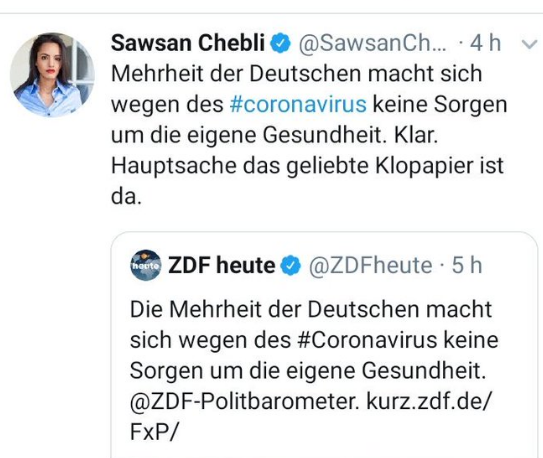Image resolution: width=543 pixels, height=458 pixels.
Task: Click Sawsan Chebli's verified badge
Action: (x=281, y=43)
